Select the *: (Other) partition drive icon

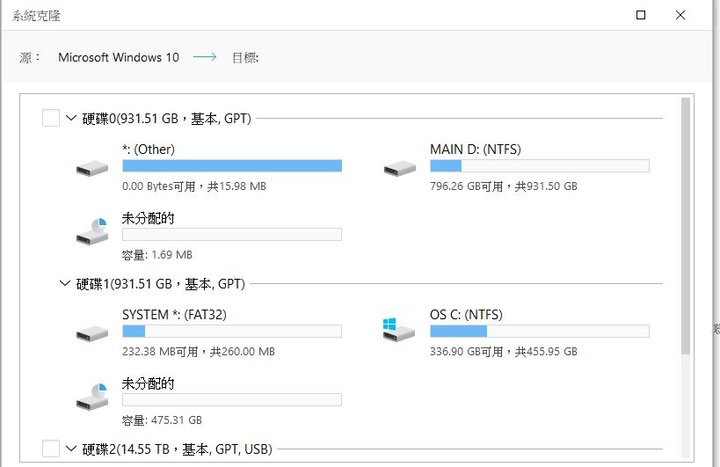click(92, 168)
